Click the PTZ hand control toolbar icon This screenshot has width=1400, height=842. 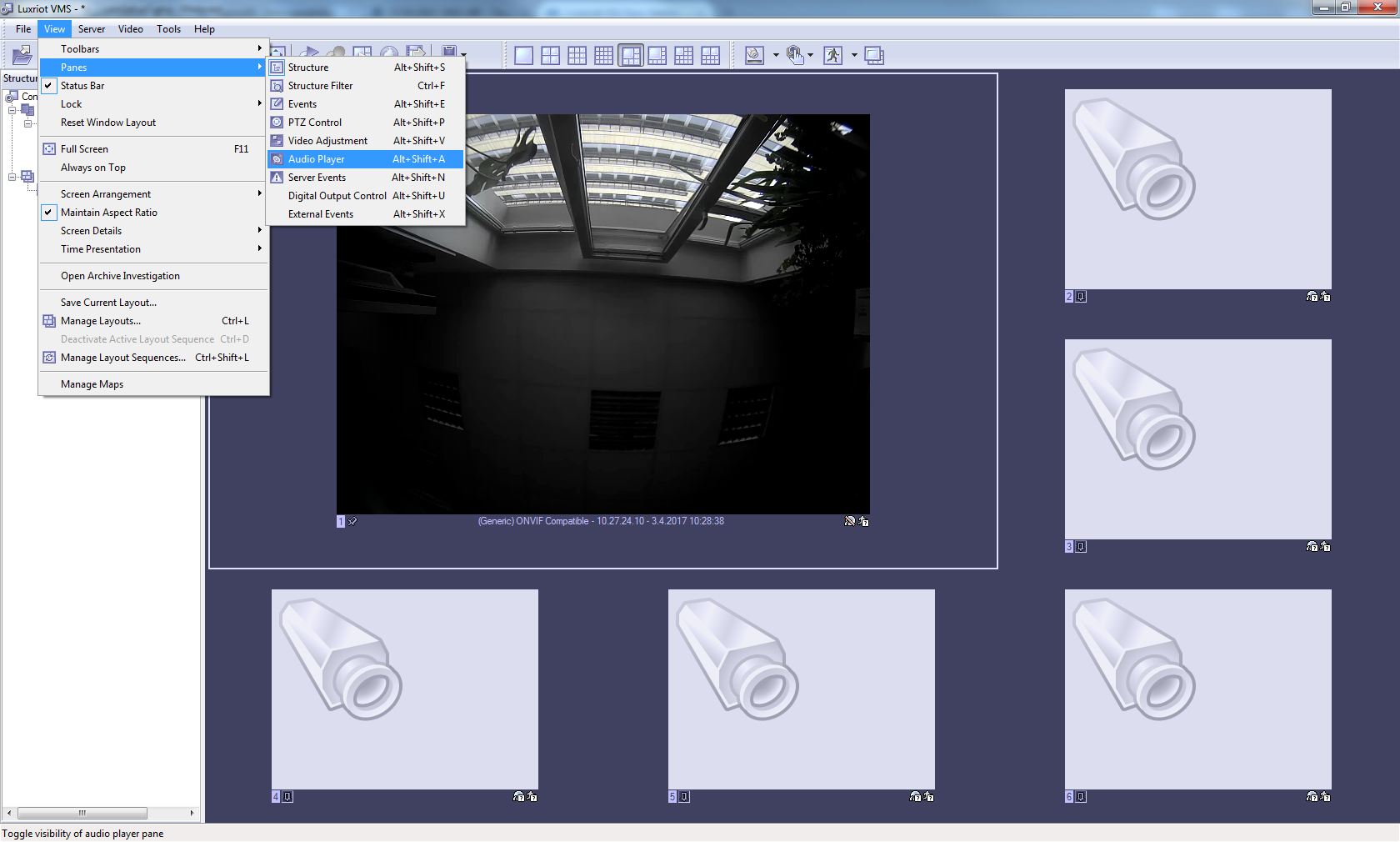pos(795,56)
